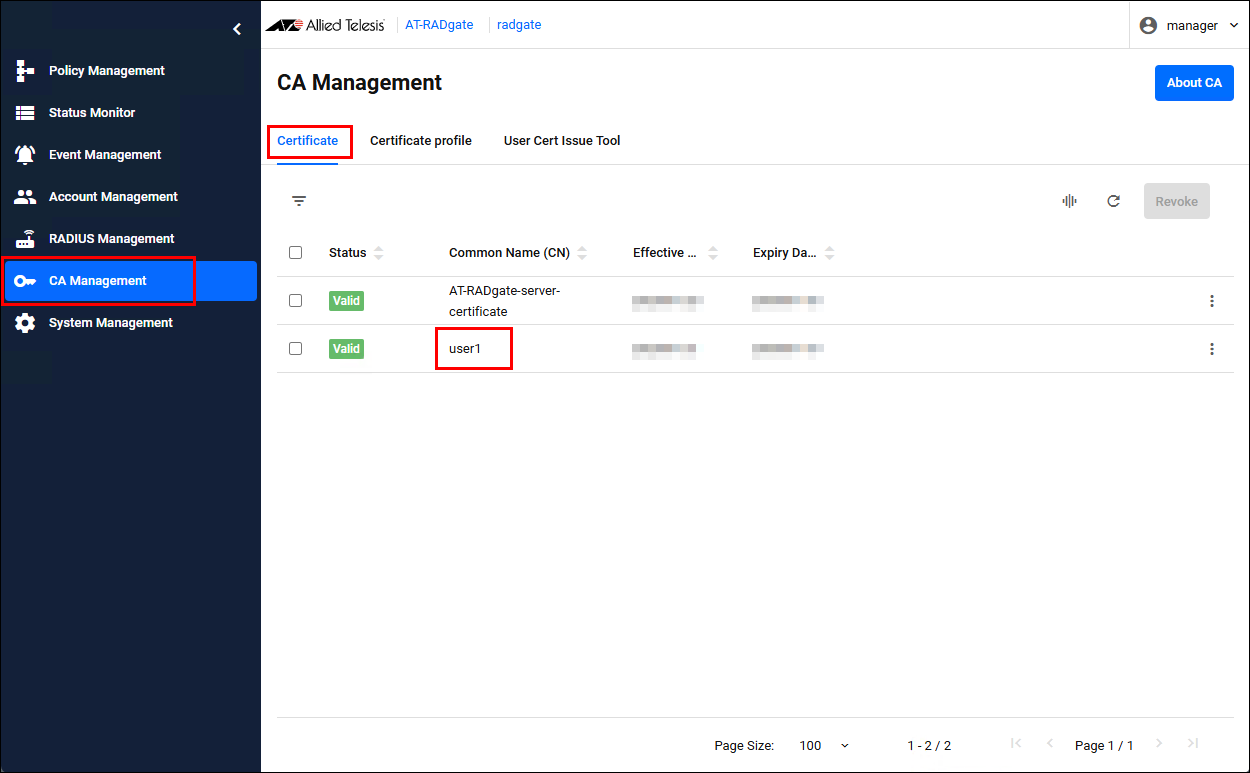The width and height of the screenshot is (1250, 773).
Task: Click the Account Management people icon
Action: (x=26, y=197)
